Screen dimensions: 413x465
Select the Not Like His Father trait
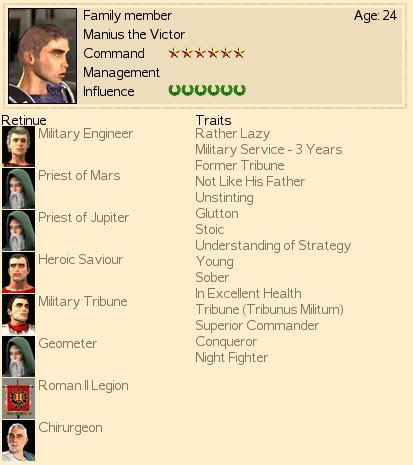click(250, 182)
